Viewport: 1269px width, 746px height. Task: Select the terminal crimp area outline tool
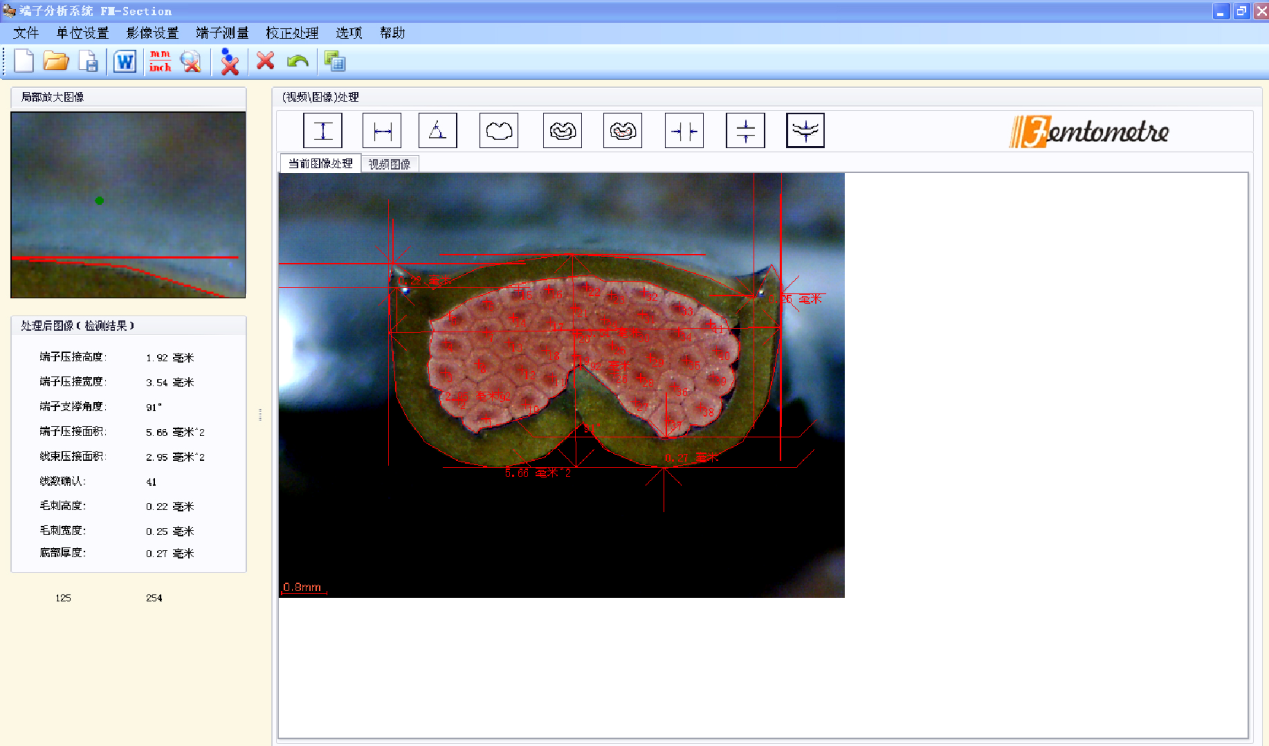tap(499, 130)
